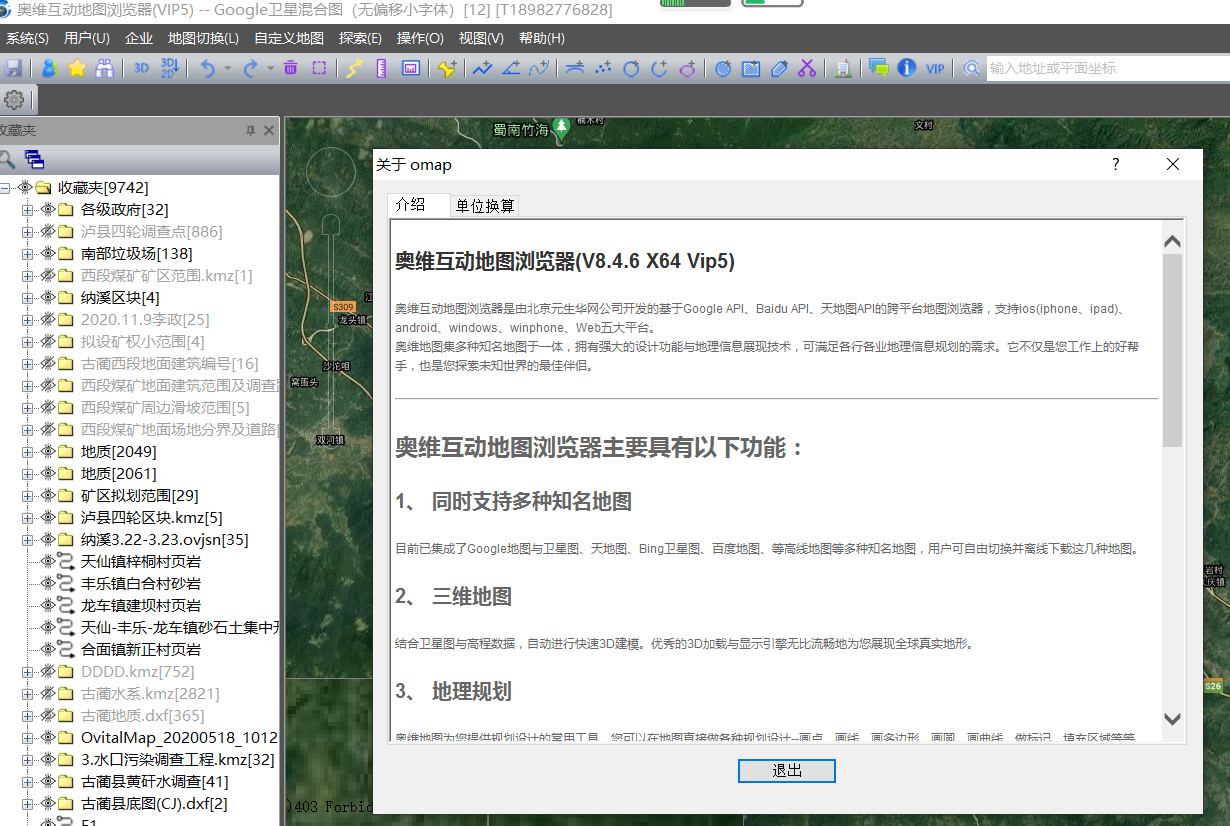Select the add dotted points tool
This screenshot has width=1230, height=826.
pyautogui.click(x=603, y=68)
